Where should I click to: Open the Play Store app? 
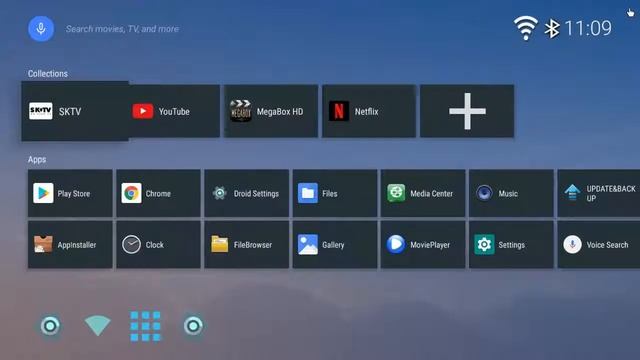tap(70, 193)
